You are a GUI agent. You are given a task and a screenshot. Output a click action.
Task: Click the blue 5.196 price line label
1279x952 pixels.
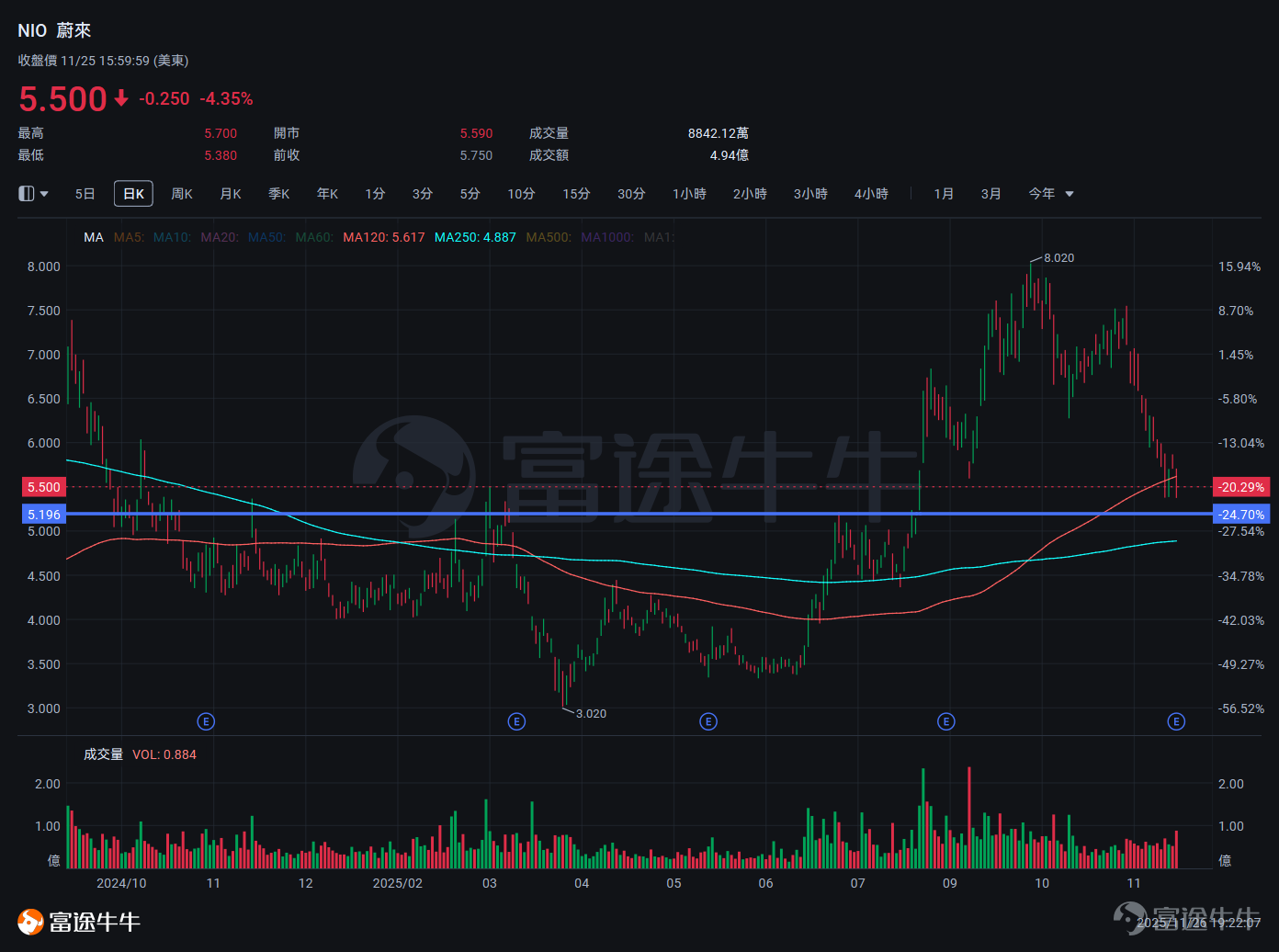(42, 515)
